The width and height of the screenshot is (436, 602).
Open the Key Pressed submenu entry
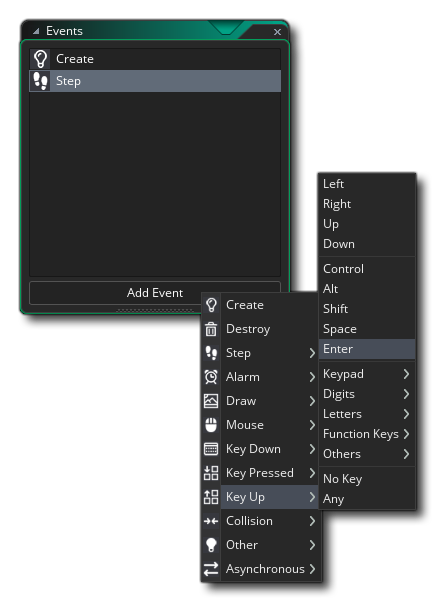pos(260,473)
